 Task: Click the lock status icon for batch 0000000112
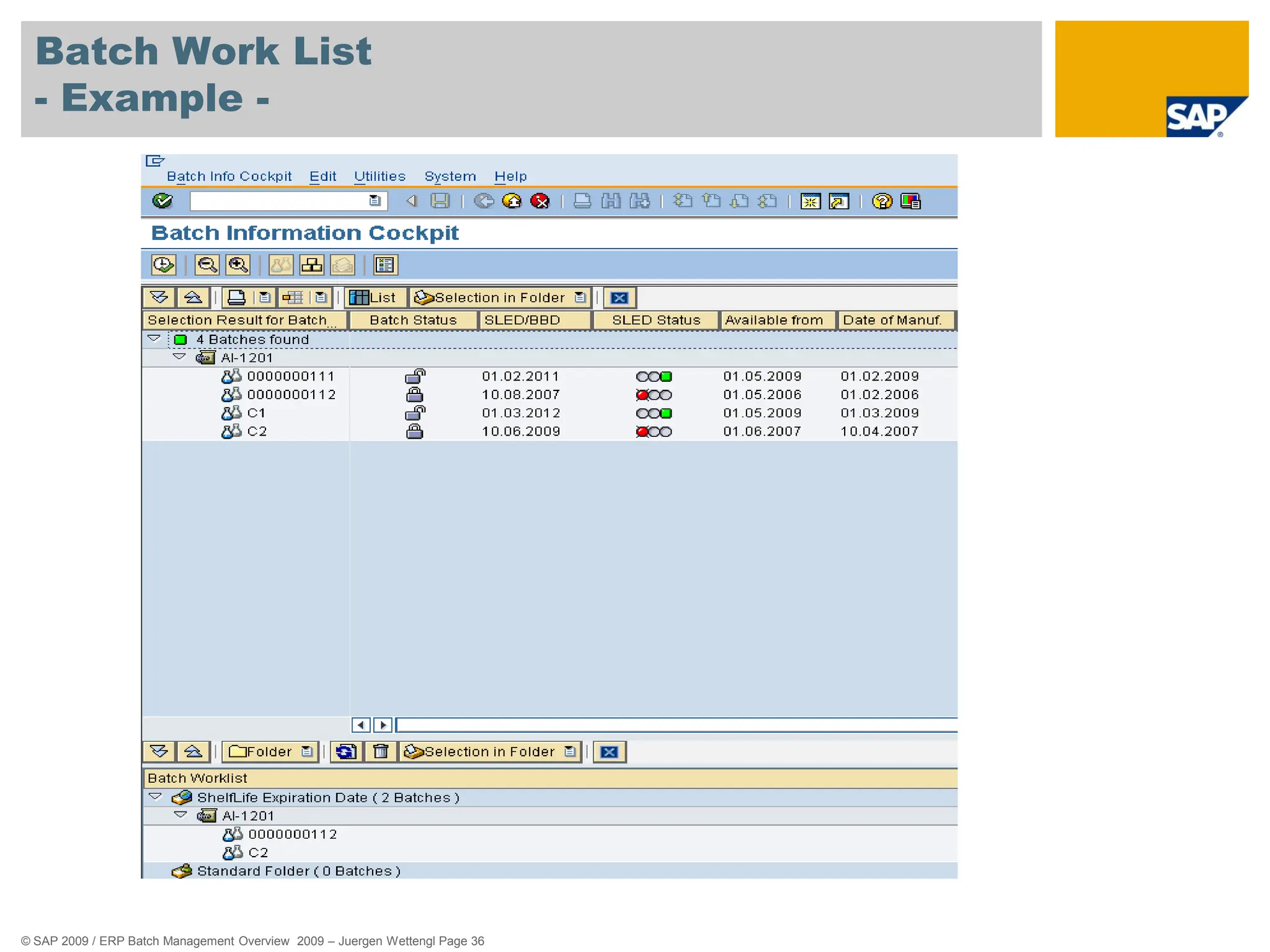(x=415, y=395)
